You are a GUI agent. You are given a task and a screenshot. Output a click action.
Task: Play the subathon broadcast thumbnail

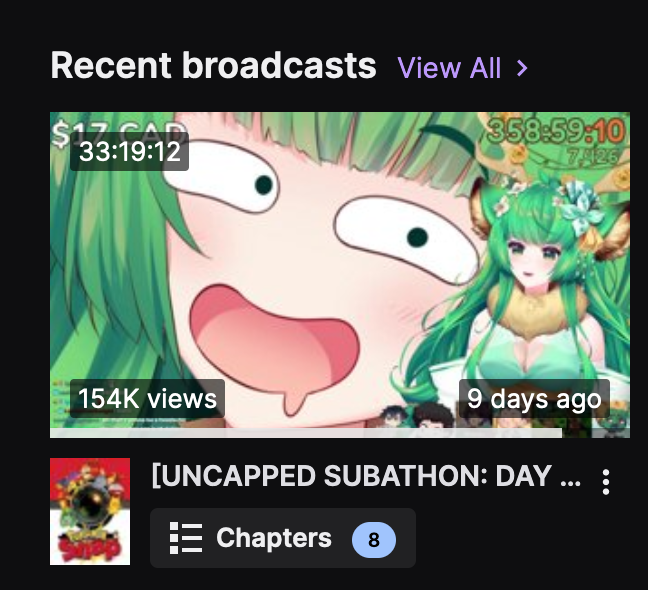coord(340,275)
